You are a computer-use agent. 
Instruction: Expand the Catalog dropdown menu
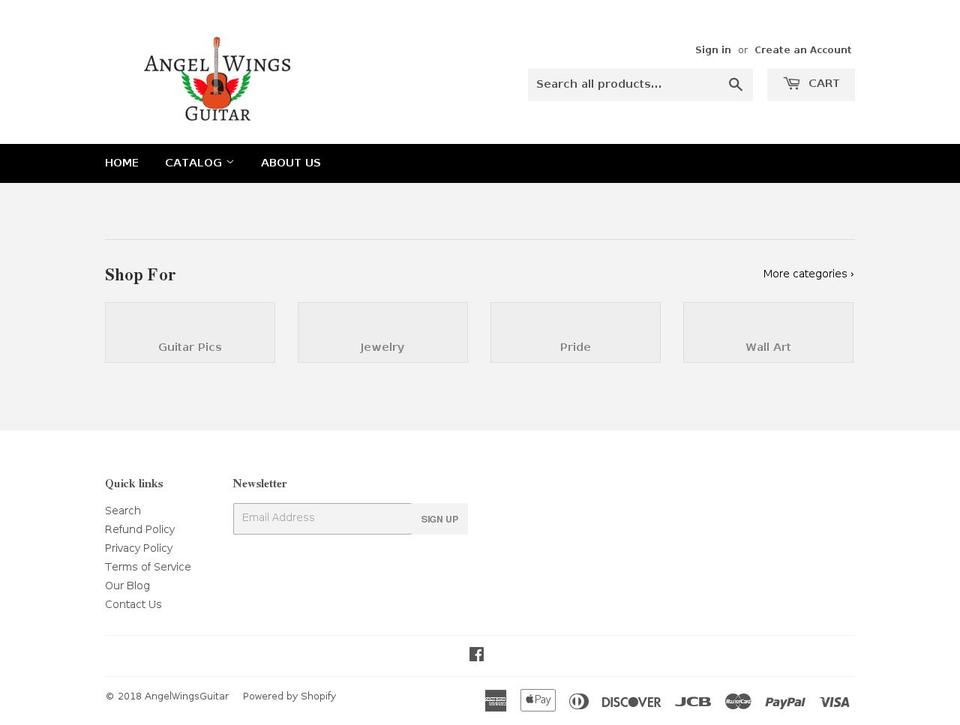tap(199, 163)
